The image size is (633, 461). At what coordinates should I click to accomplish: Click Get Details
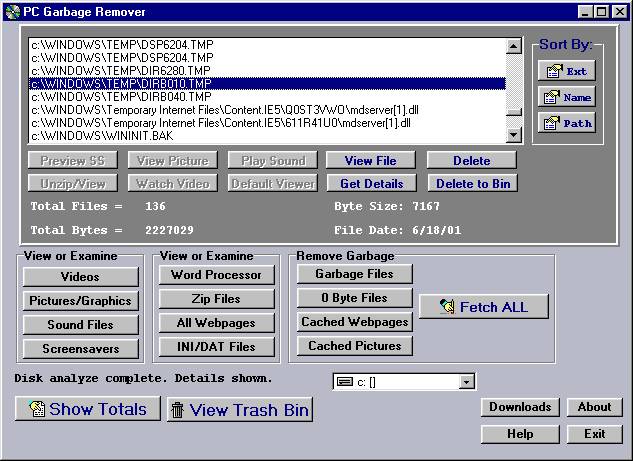tap(371, 184)
